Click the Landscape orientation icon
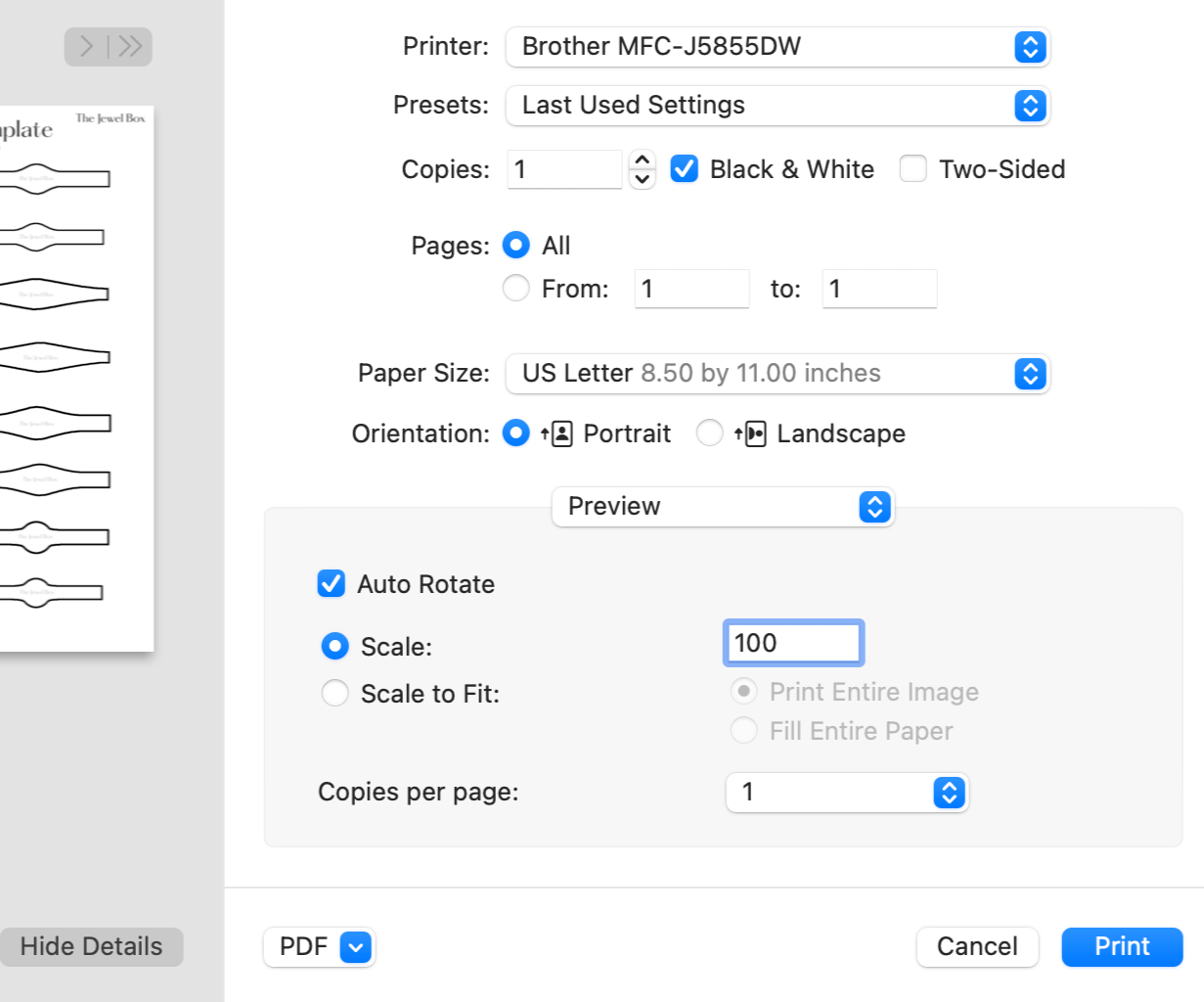Screen dimensions: 1204x1002 click(755, 433)
